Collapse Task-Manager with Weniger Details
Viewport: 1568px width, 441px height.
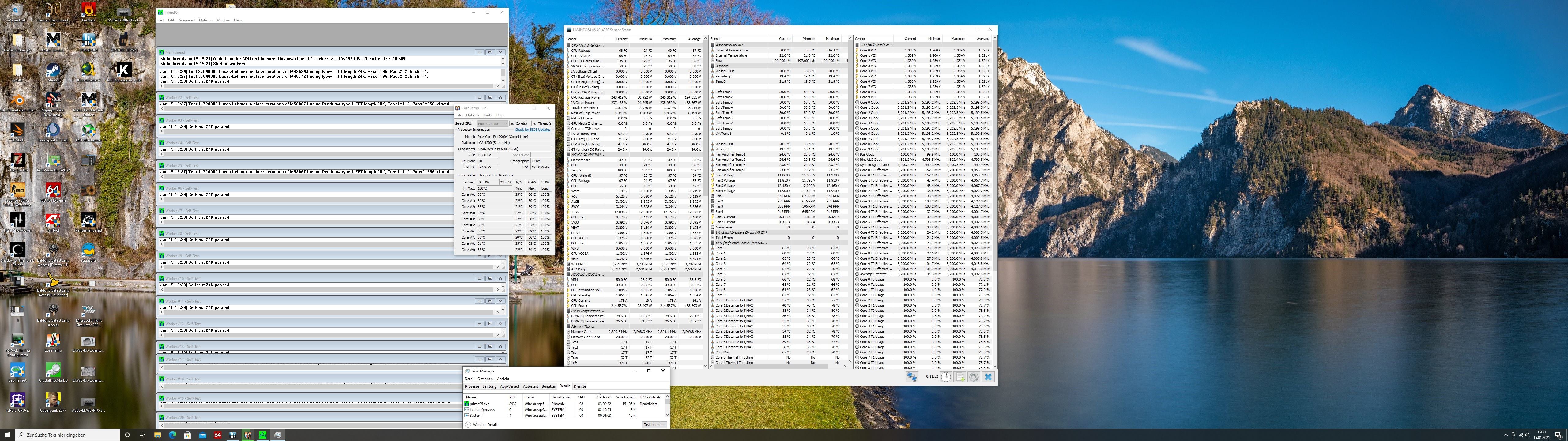[x=483, y=424]
